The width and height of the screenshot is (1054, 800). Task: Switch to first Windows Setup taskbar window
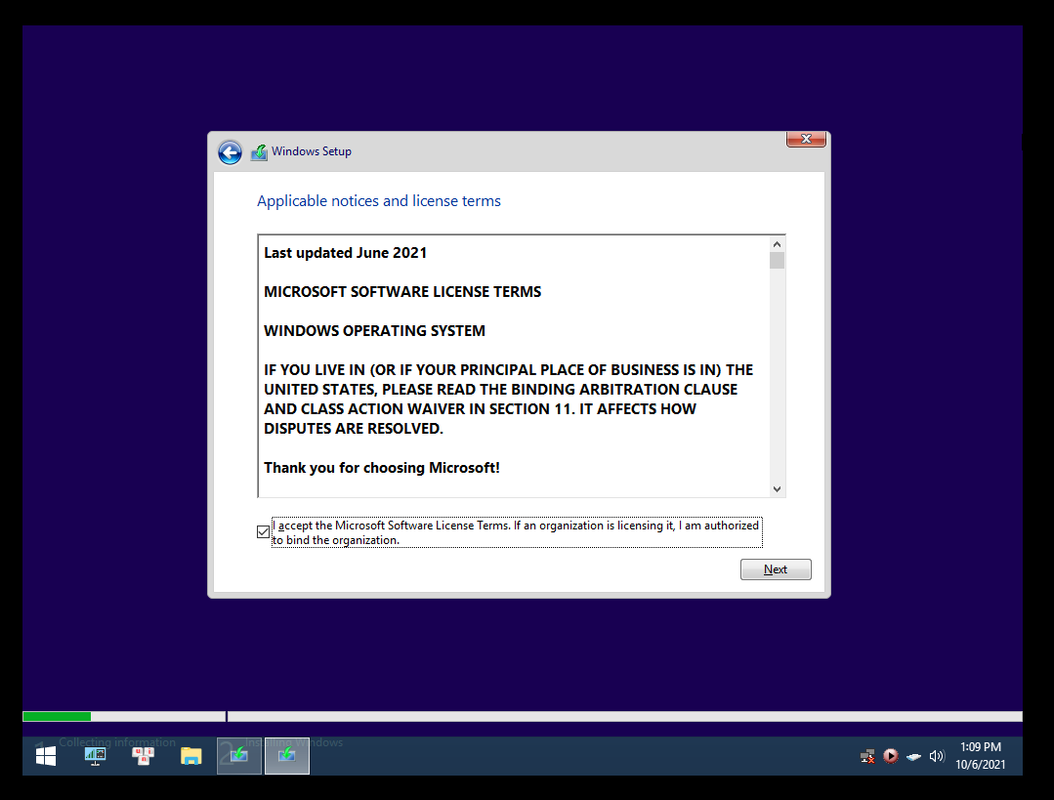[x=239, y=756]
